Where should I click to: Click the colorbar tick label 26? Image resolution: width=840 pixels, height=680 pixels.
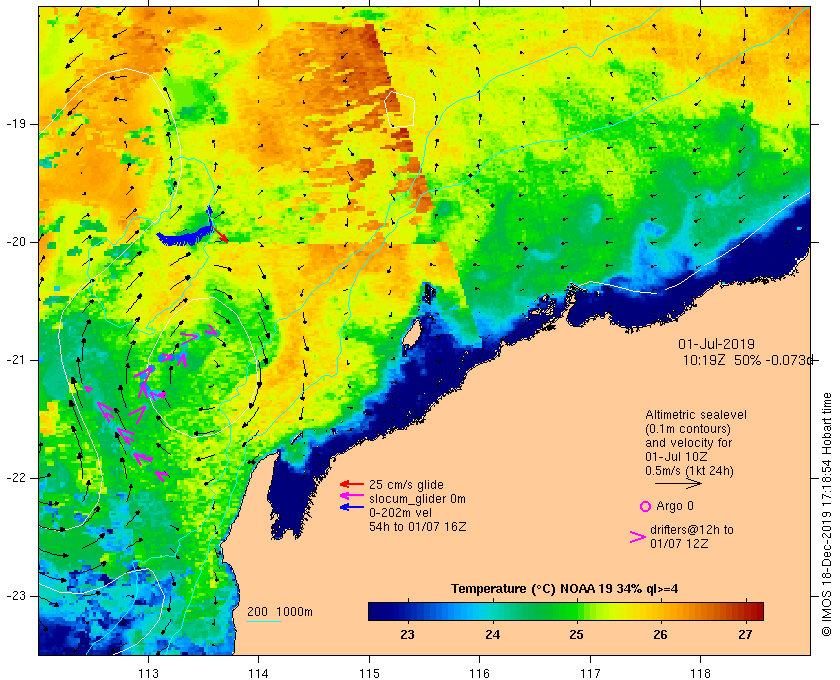661,634
